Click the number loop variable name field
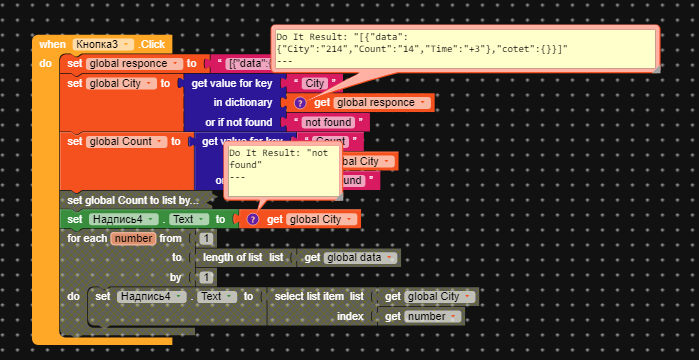Screen dimensions: 699x360 tap(134, 238)
